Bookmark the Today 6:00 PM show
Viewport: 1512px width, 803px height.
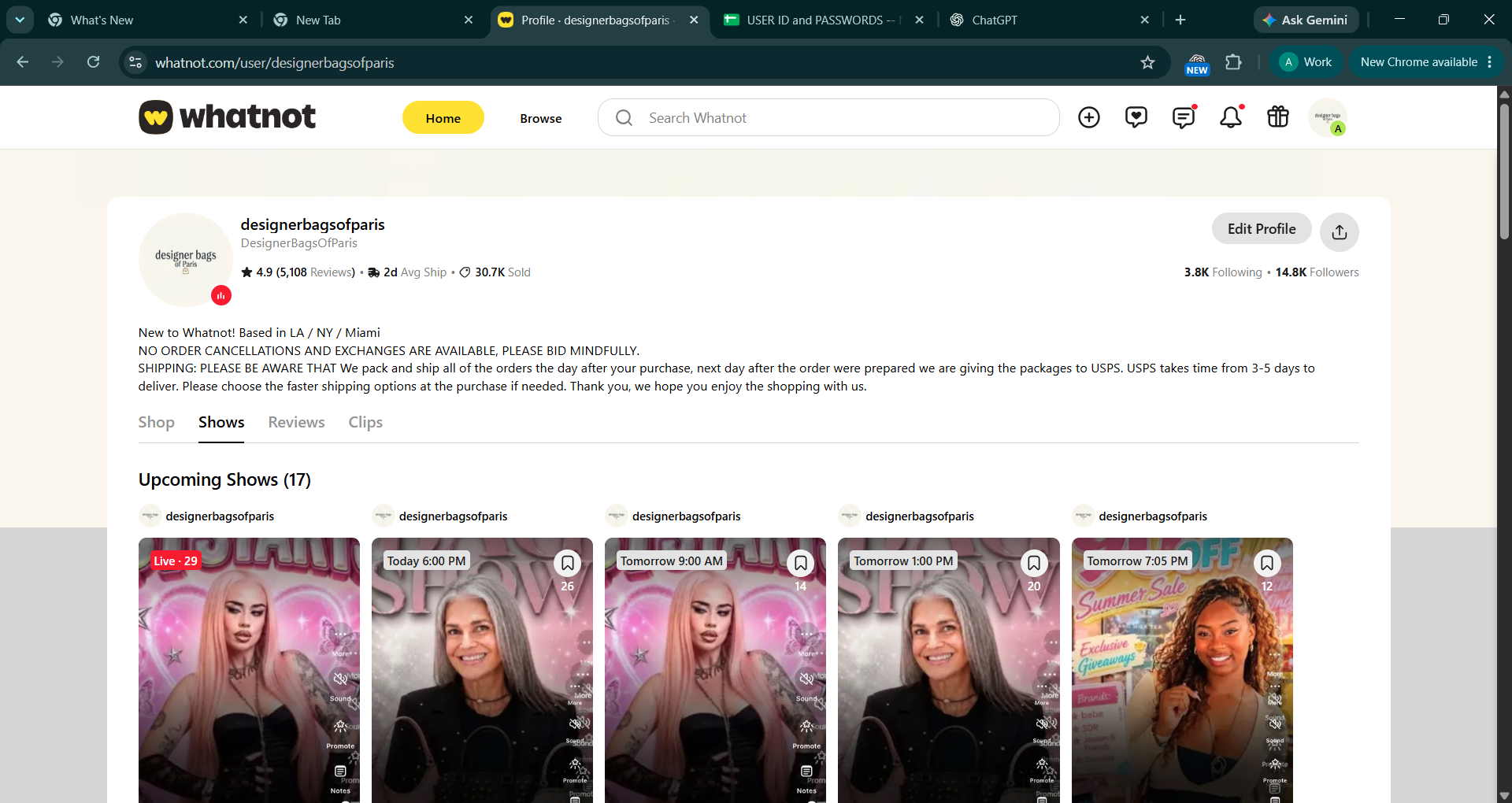click(567, 563)
